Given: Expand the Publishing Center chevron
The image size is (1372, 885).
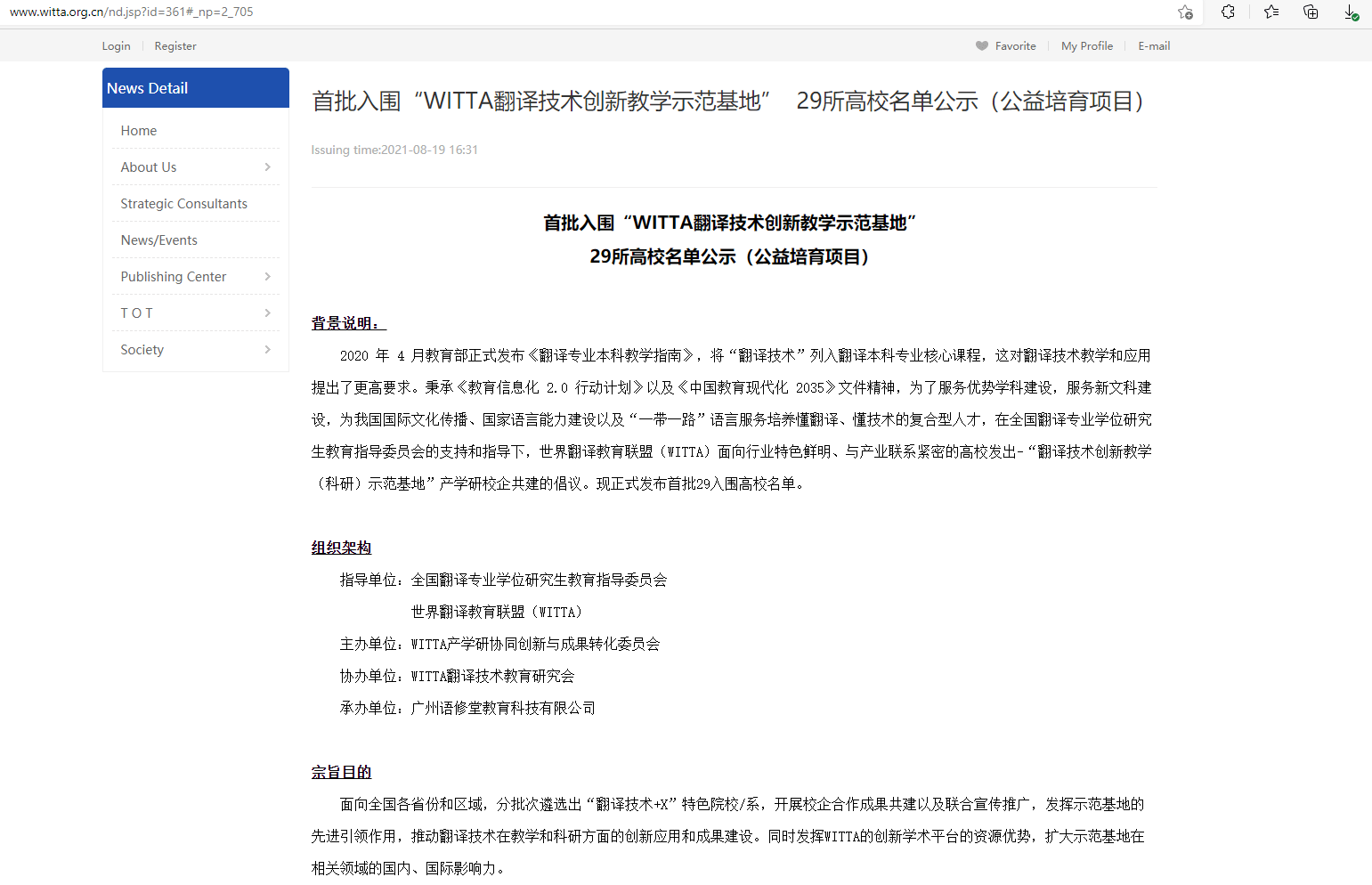Looking at the screenshot, I should [x=267, y=277].
